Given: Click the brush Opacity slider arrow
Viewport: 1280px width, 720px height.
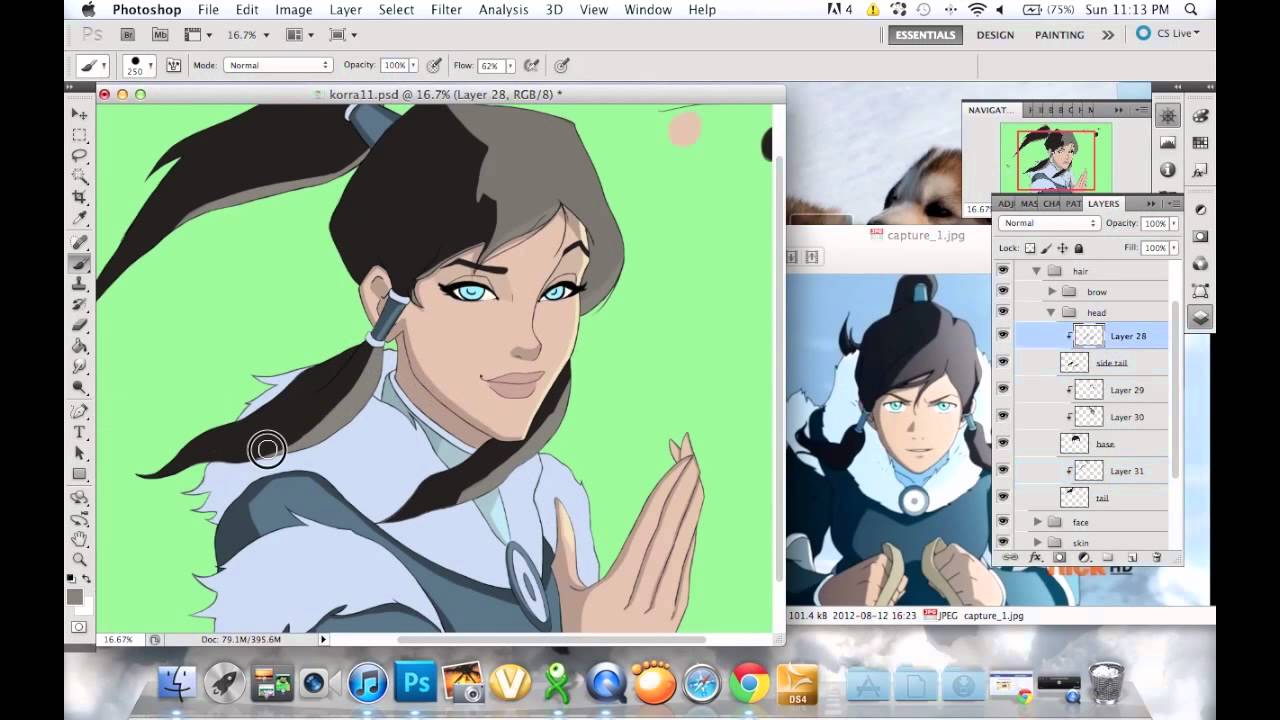Looking at the screenshot, I should coord(414,66).
